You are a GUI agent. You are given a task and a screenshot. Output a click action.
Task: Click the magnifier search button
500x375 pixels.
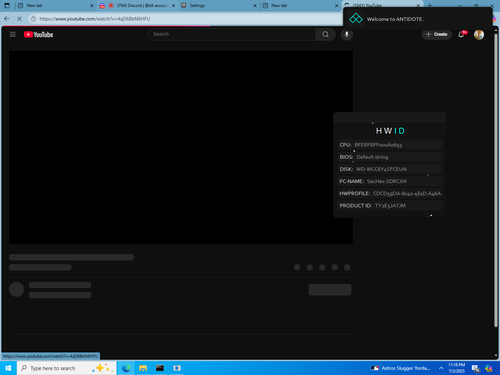click(325, 34)
